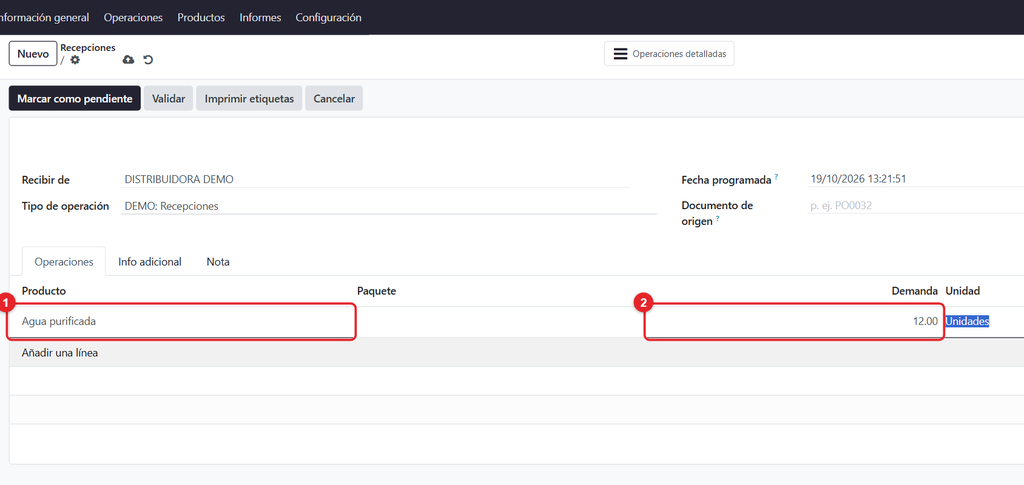1024x485 pixels.
Task: Switch to the Info adicional tab
Action: click(x=150, y=262)
